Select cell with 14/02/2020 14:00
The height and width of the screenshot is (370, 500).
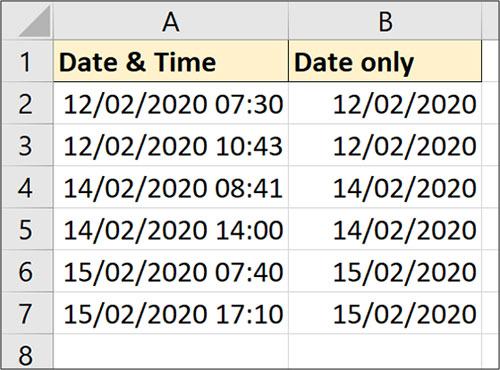pos(171,229)
